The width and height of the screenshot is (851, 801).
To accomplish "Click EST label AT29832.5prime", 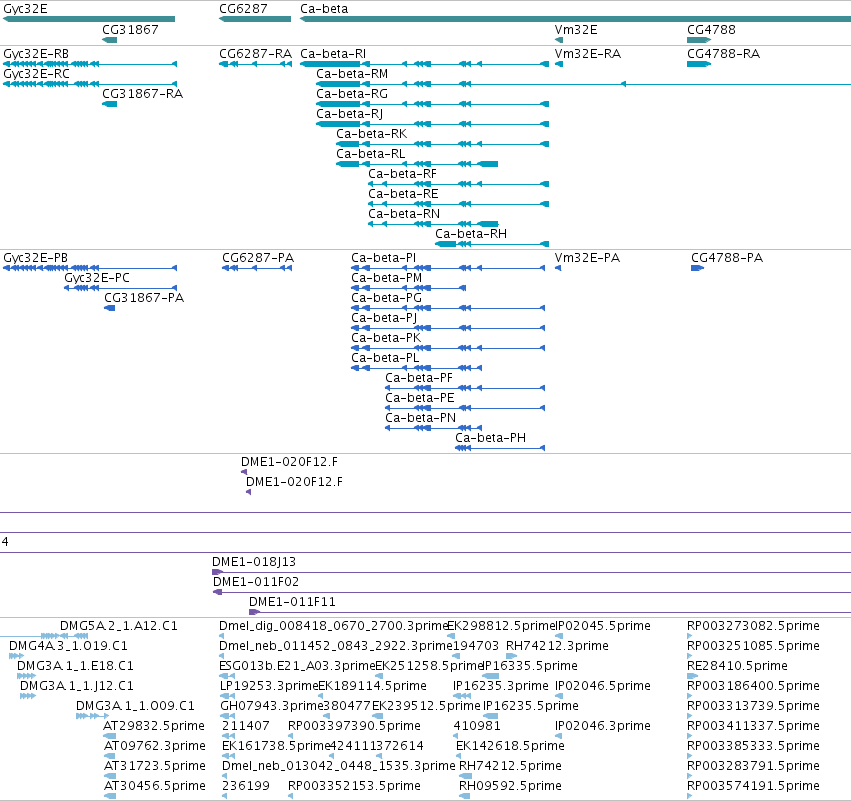I will pos(154,726).
